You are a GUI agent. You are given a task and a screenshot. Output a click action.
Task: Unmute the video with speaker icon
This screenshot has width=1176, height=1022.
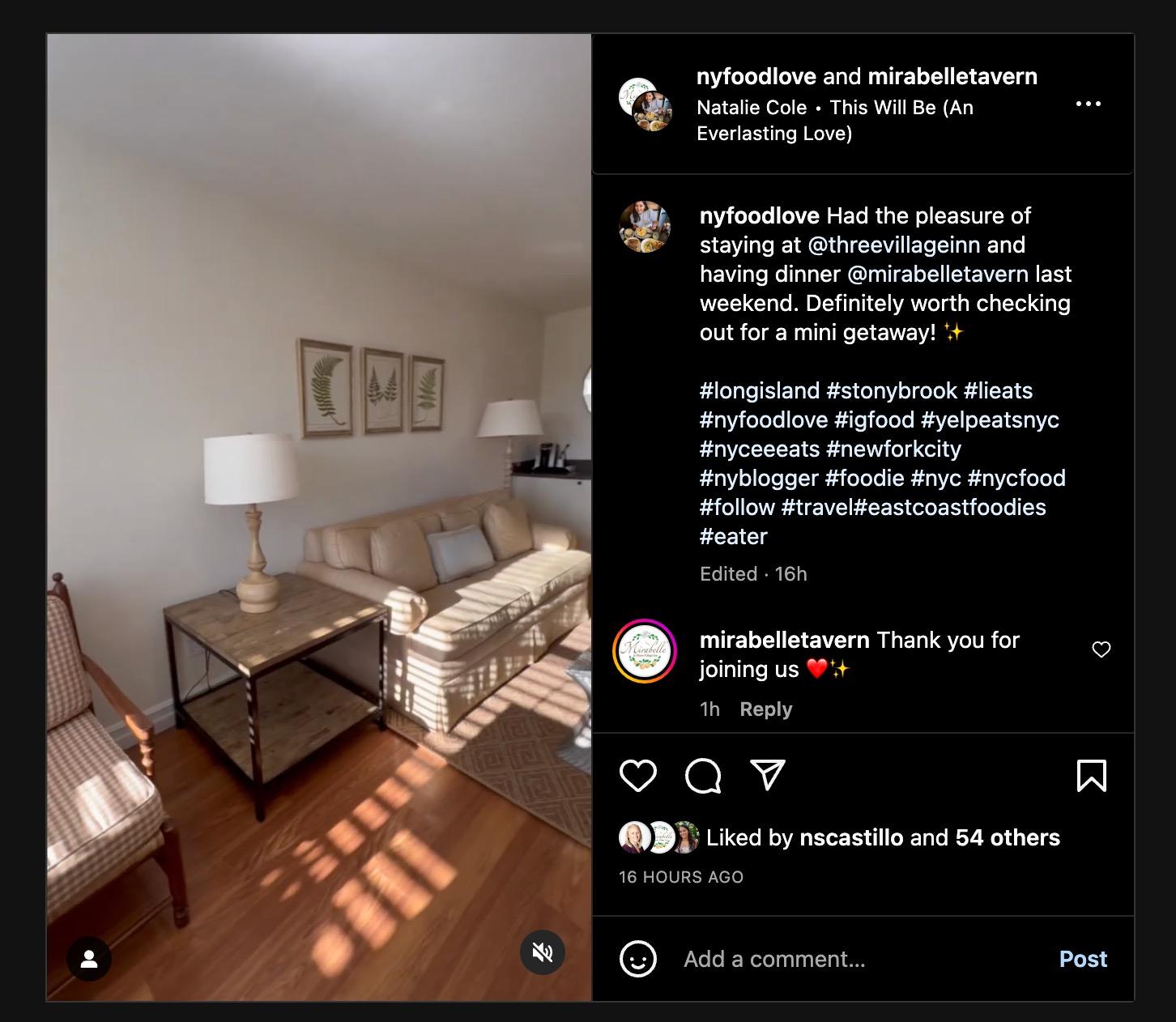click(542, 952)
